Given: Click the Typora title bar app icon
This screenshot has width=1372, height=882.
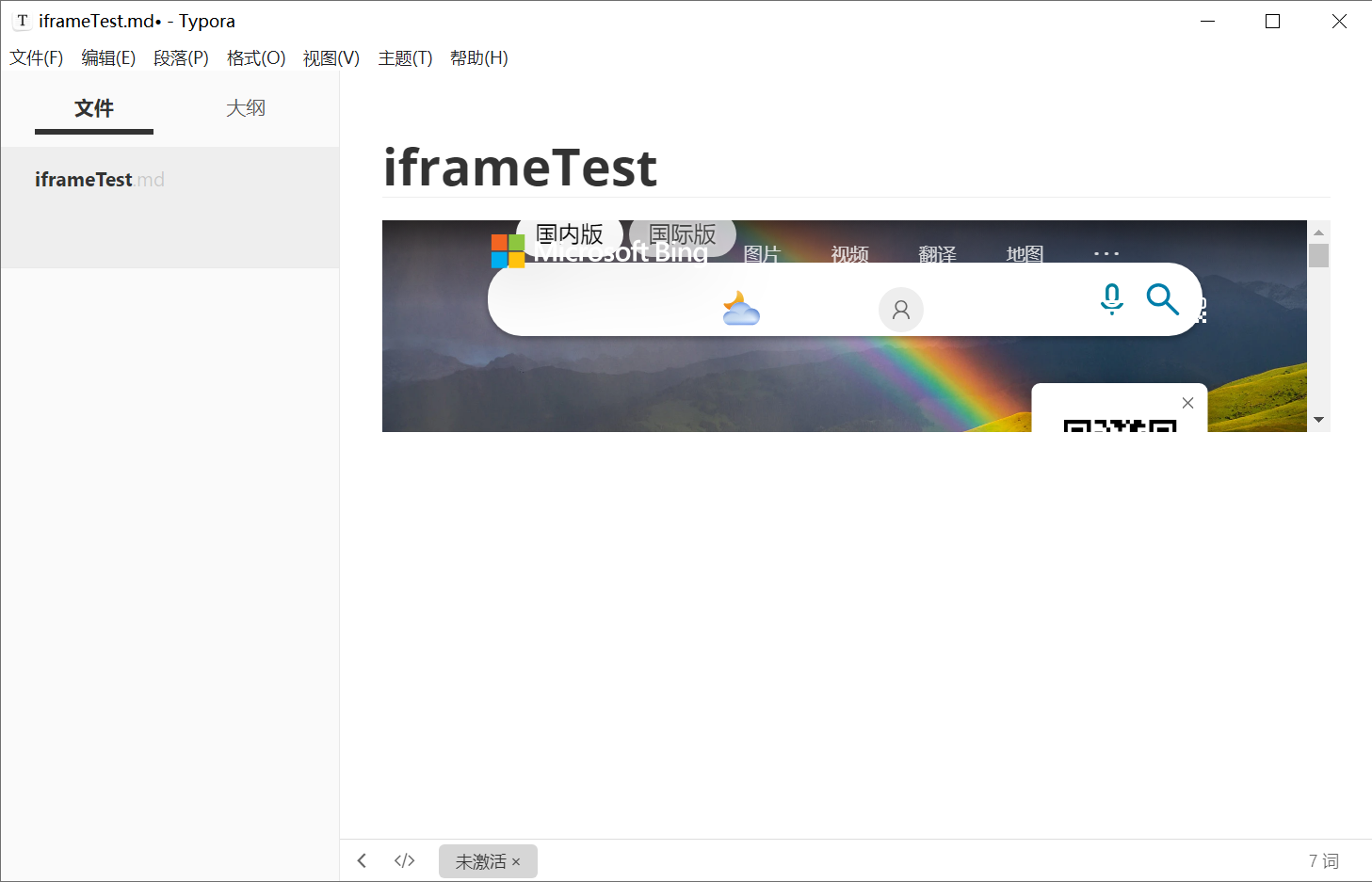Looking at the screenshot, I should pyautogui.click(x=22, y=21).
